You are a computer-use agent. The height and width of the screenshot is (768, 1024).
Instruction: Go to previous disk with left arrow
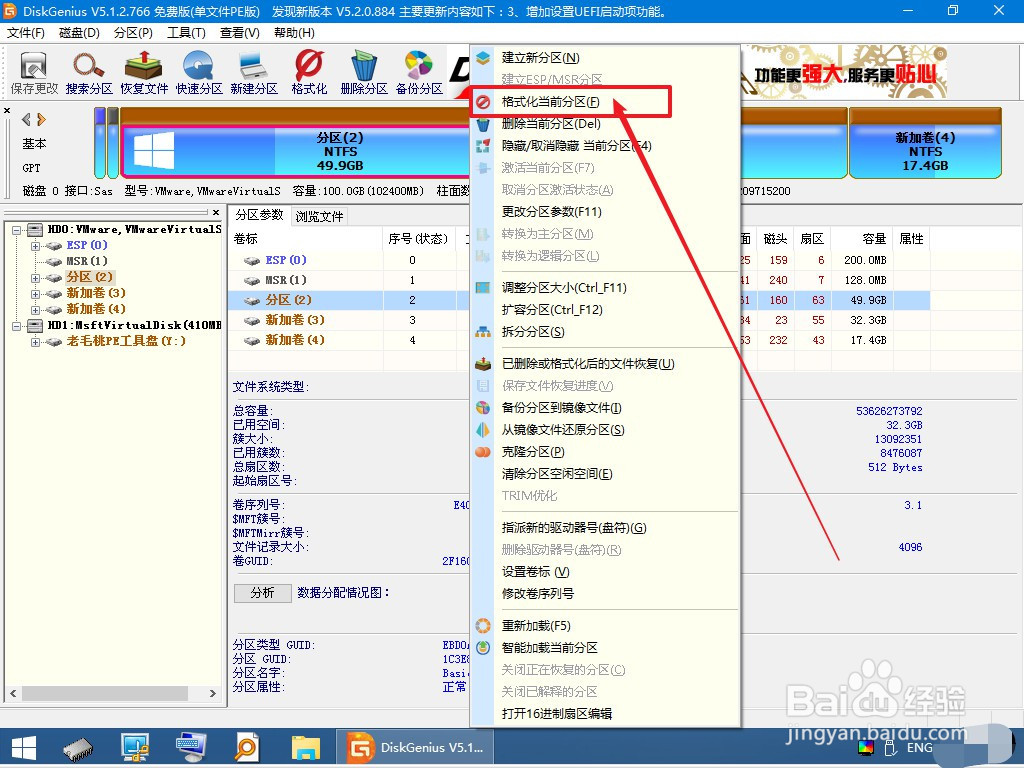pyautogui.click(x=26, y=120)
